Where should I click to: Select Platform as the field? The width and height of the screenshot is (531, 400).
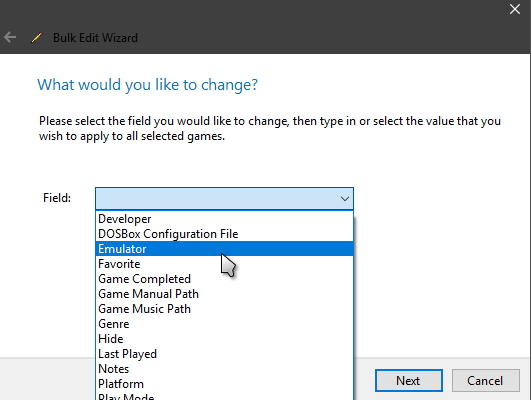[224, 384]
